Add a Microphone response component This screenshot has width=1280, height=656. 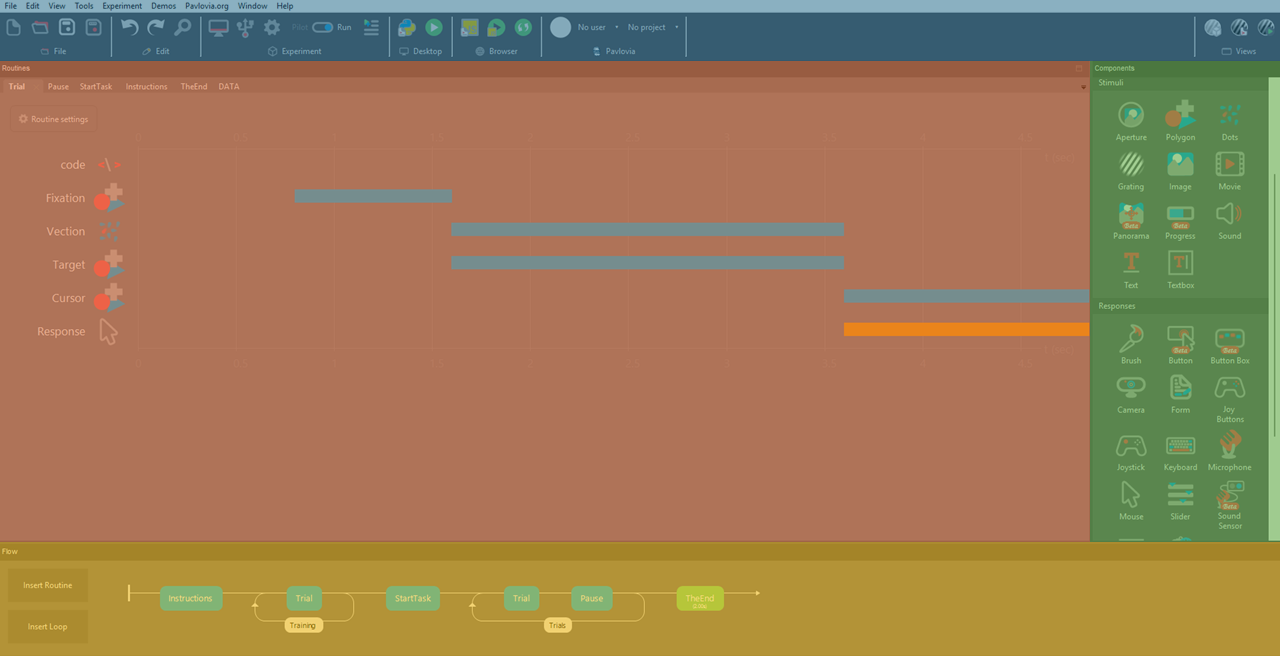1230,451
